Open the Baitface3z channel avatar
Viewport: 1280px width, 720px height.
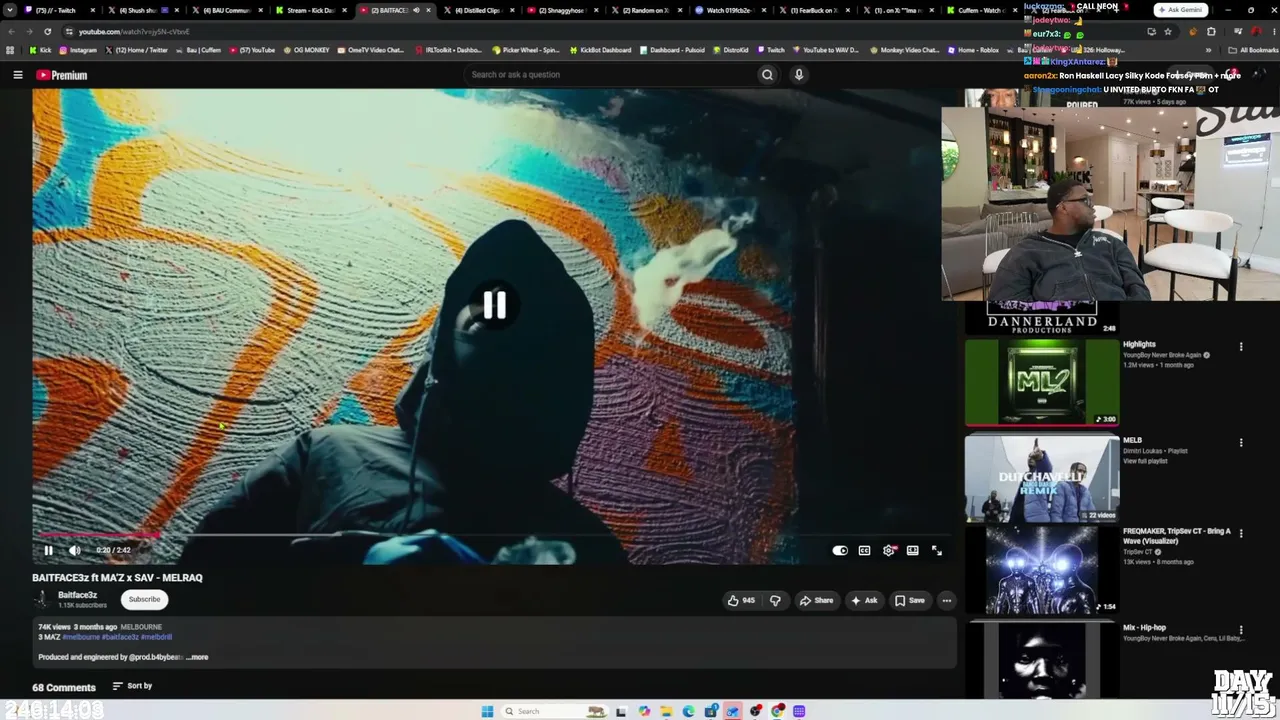42,599
